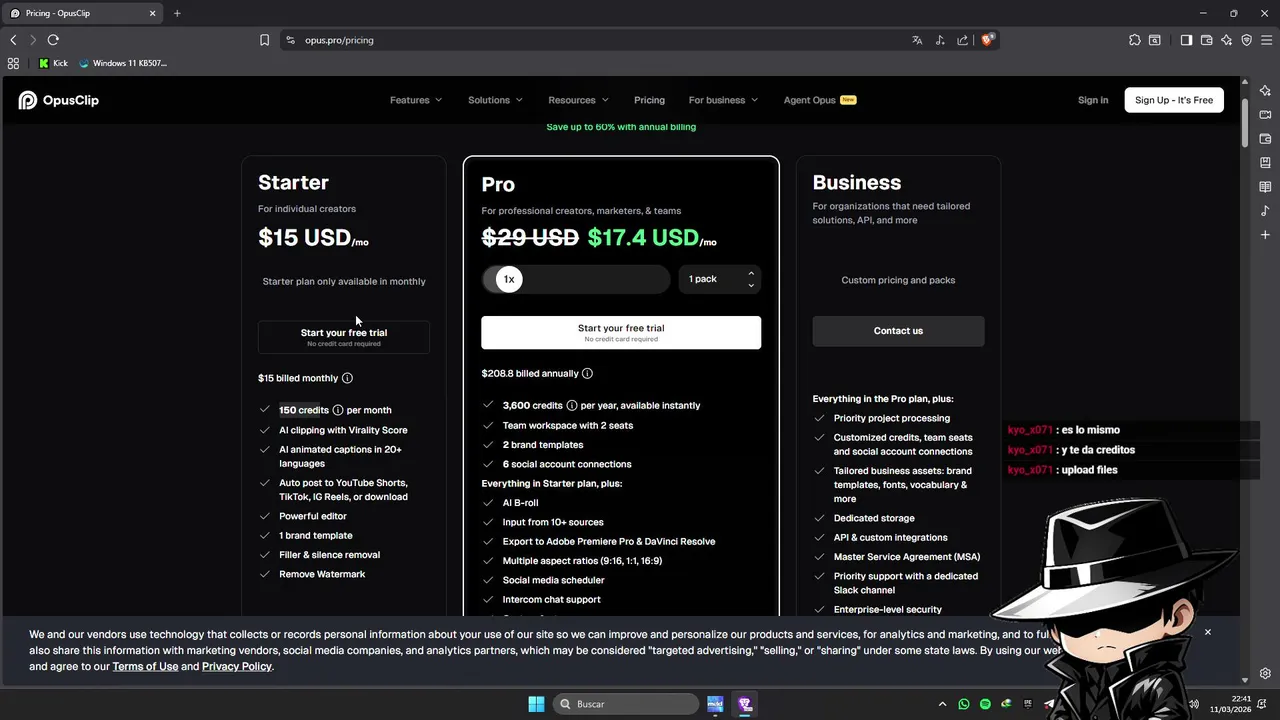Image resolution: width=1280 pixels, height=720 pixels.
Task: Click the page vertical scrollbar thumb
Action: (x=1245, y=123)
